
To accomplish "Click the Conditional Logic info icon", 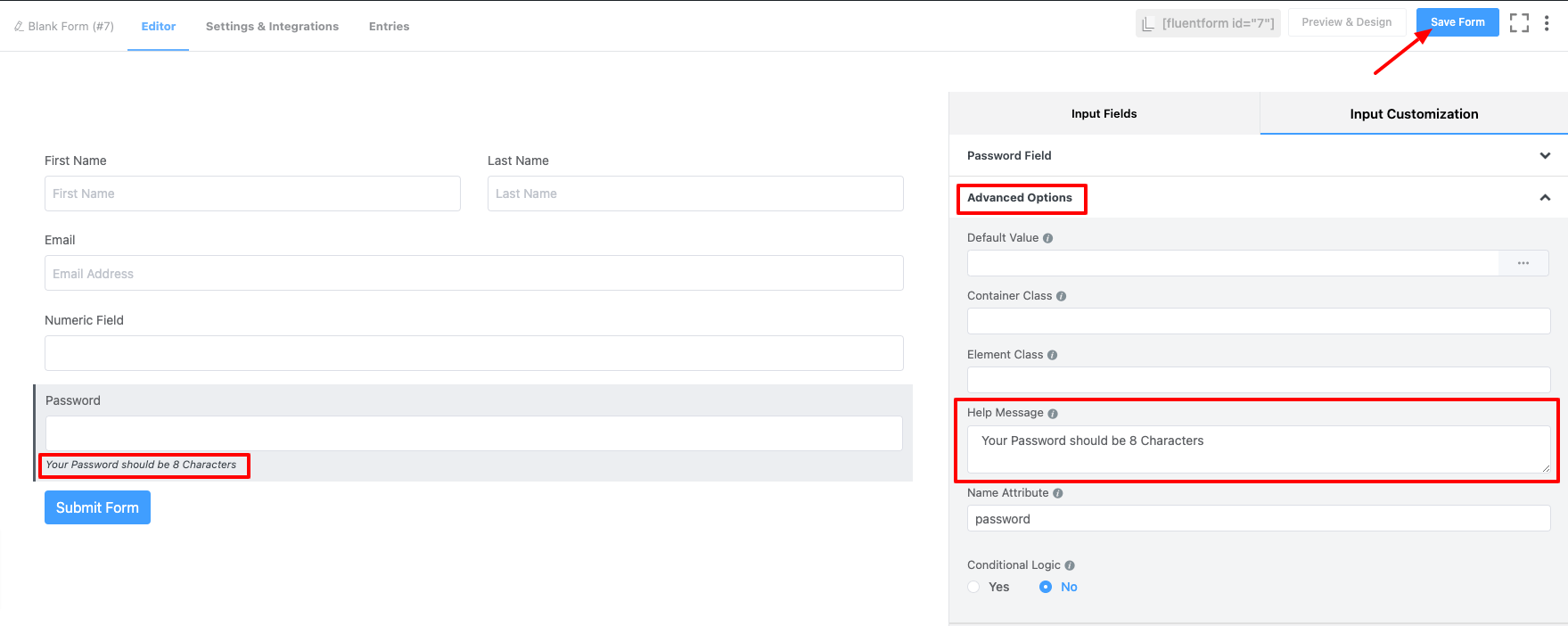I will pos(1070,565).
